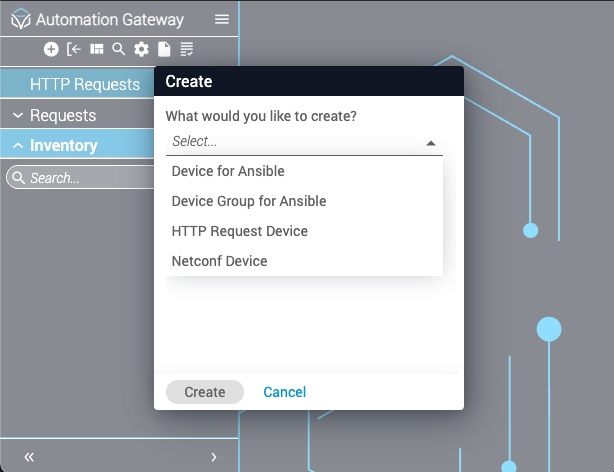Screen dimensions: 614x472
Task: Click the Automation Gateway logo icon
Action: coord(20,19)
